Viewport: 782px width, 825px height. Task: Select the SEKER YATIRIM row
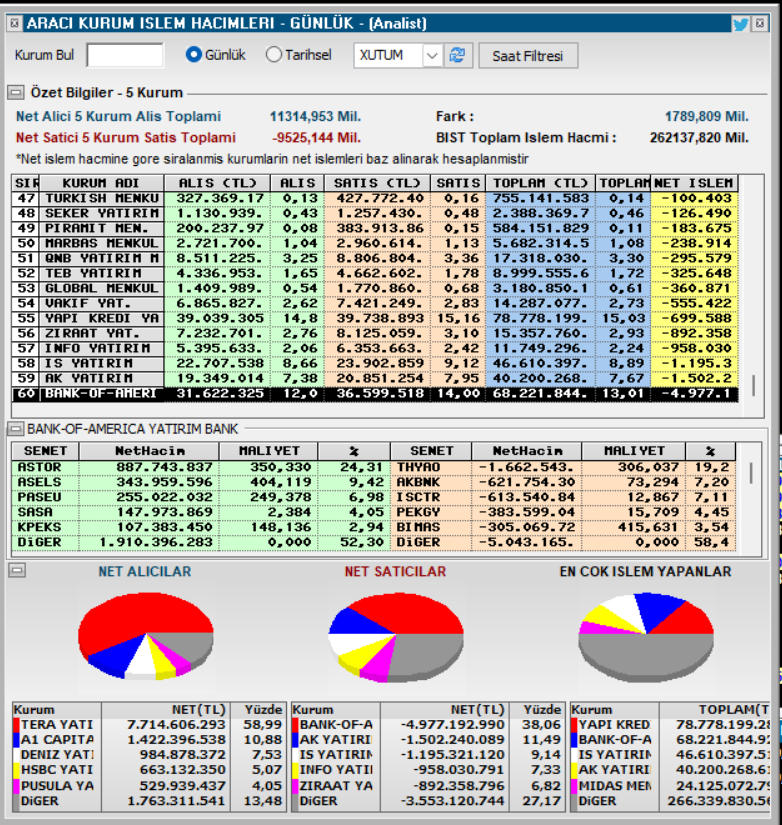click(x=375, y=214)
